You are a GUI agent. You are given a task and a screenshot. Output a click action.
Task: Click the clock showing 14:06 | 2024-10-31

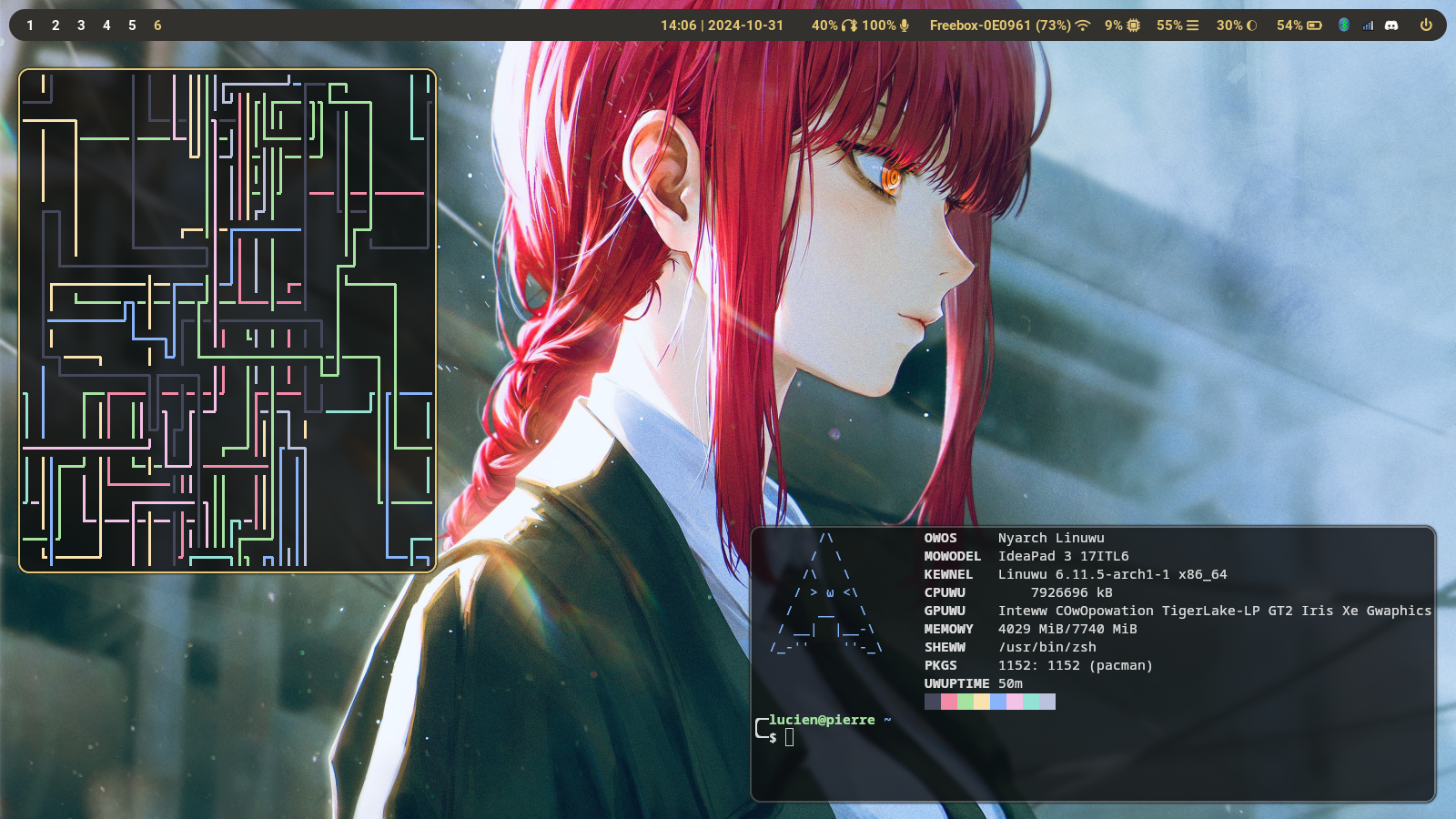tap(722, 25)
